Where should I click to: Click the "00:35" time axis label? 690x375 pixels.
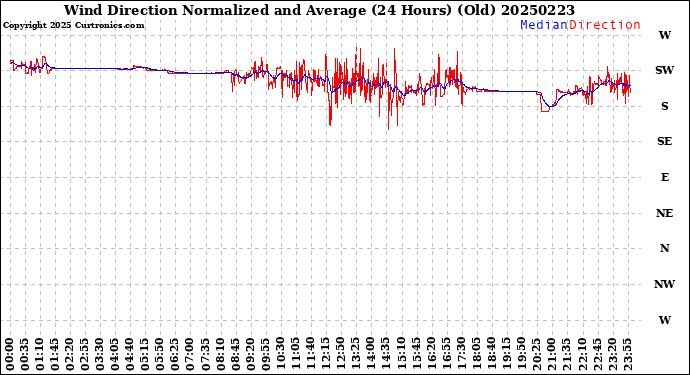25,354
